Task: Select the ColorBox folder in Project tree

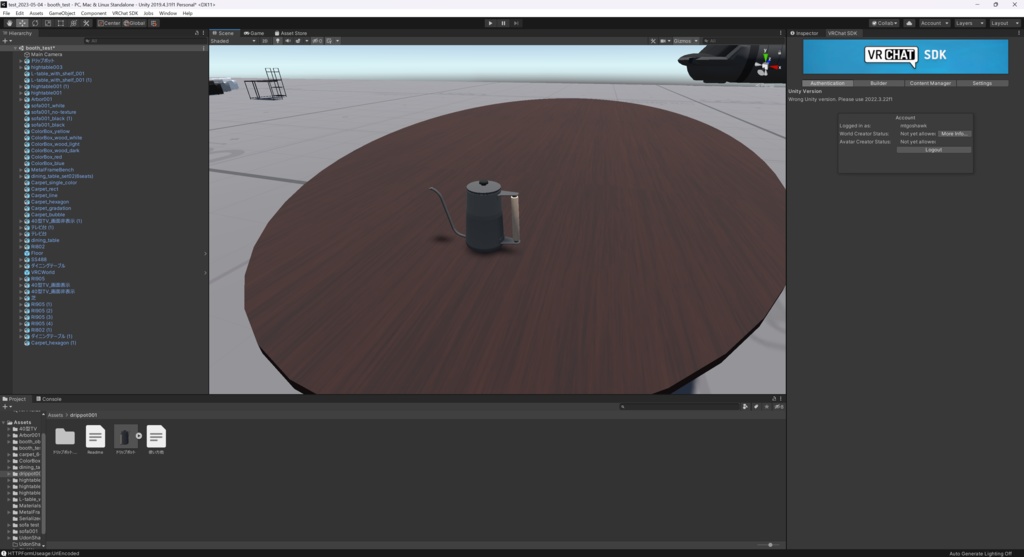Action: 27,461
